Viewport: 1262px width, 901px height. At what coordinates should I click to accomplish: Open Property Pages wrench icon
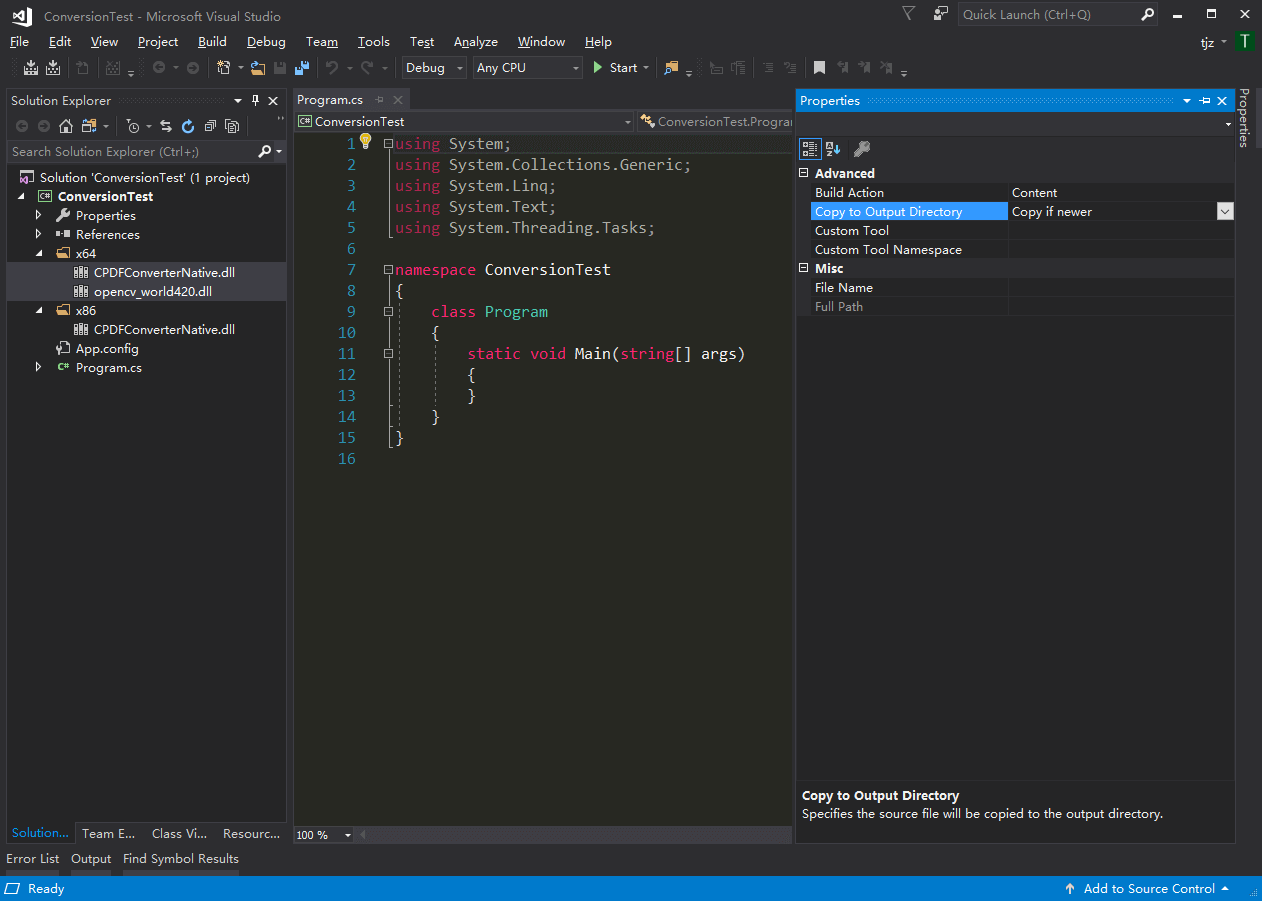coord(862,149)
